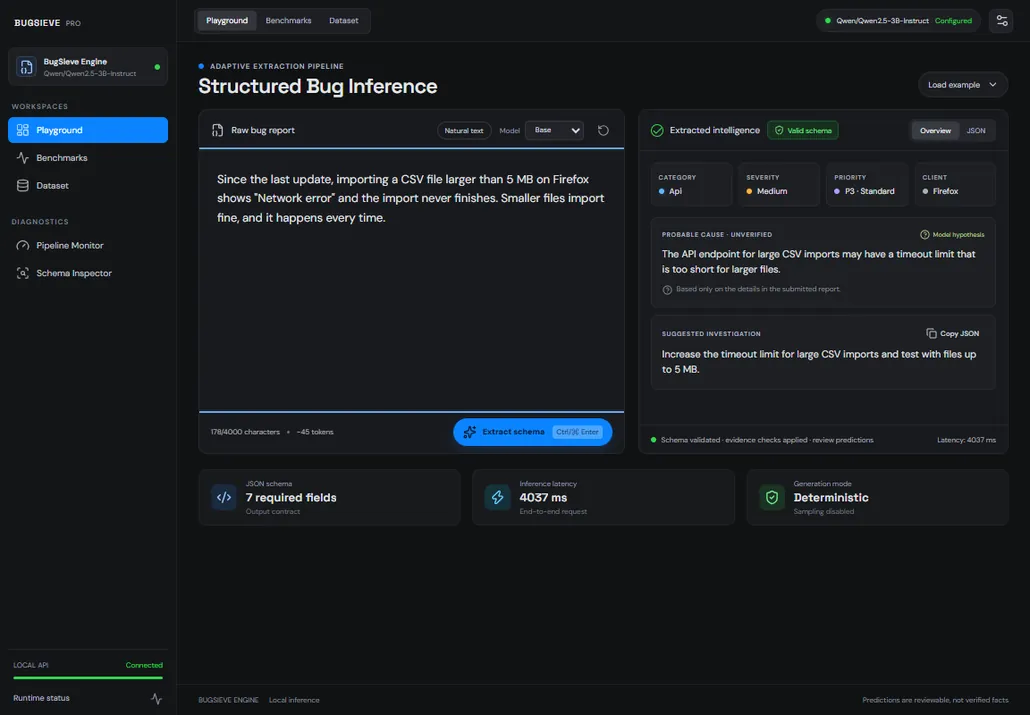Select Schema Inspector in the sidebar
Viewport: 1030px width, 715px height.
click(x=88, y=273)
